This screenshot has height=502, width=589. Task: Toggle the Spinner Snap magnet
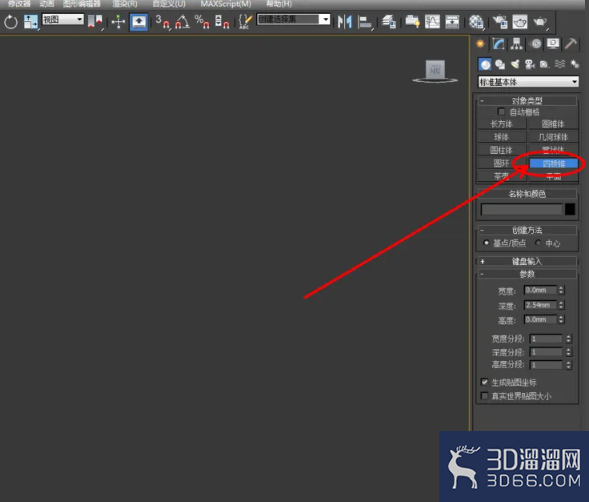pyautogui.click(x=222, y=22)
